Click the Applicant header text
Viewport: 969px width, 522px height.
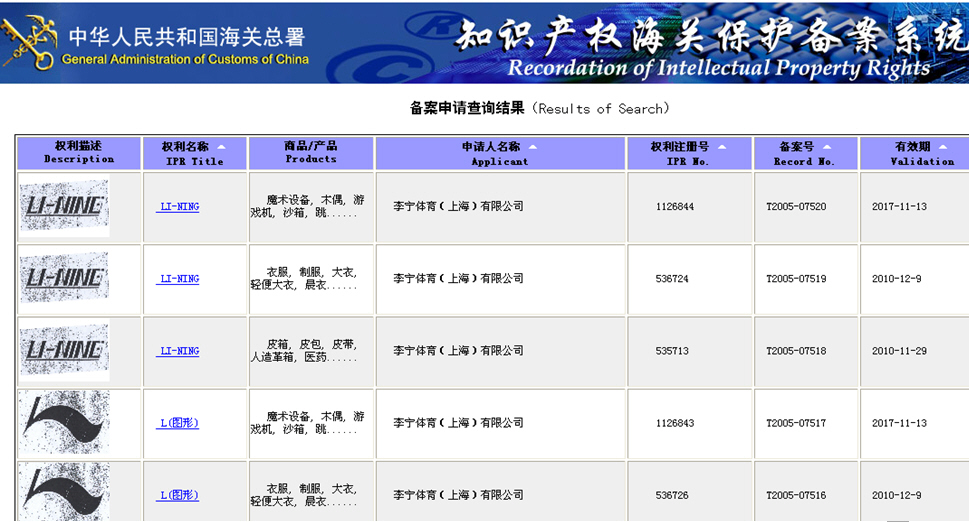point(499,161)
